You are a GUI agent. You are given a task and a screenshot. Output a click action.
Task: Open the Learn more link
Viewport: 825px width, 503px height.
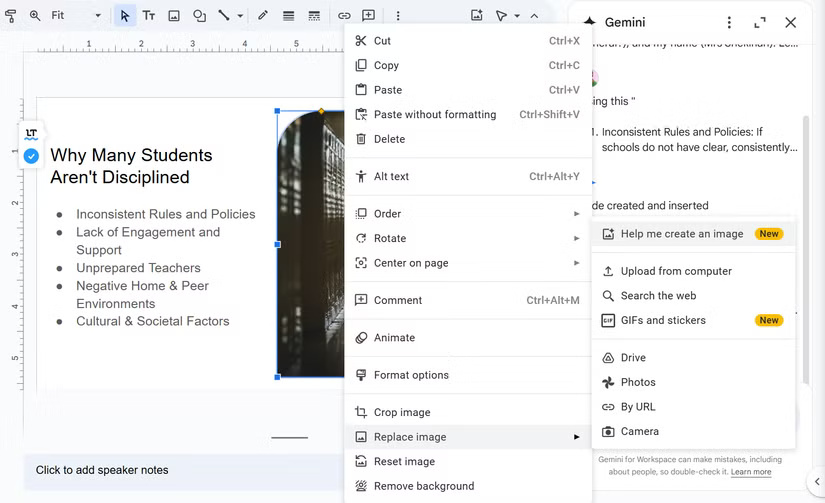[x=751, y=472]
